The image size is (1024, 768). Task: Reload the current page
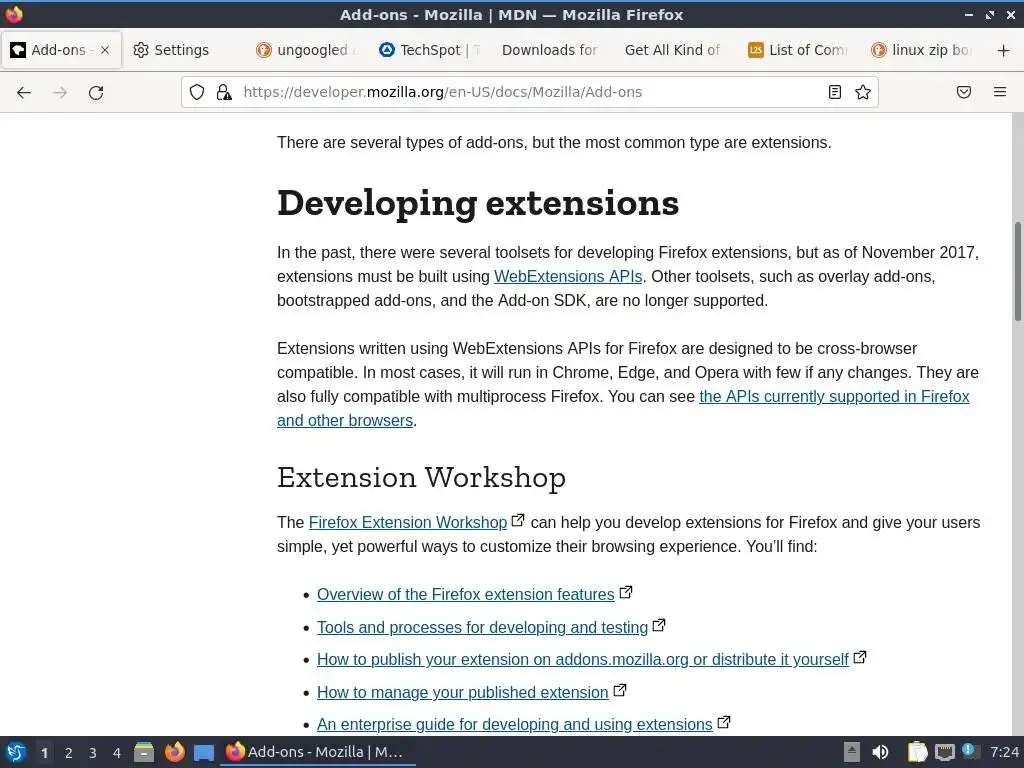pos(96,93)
